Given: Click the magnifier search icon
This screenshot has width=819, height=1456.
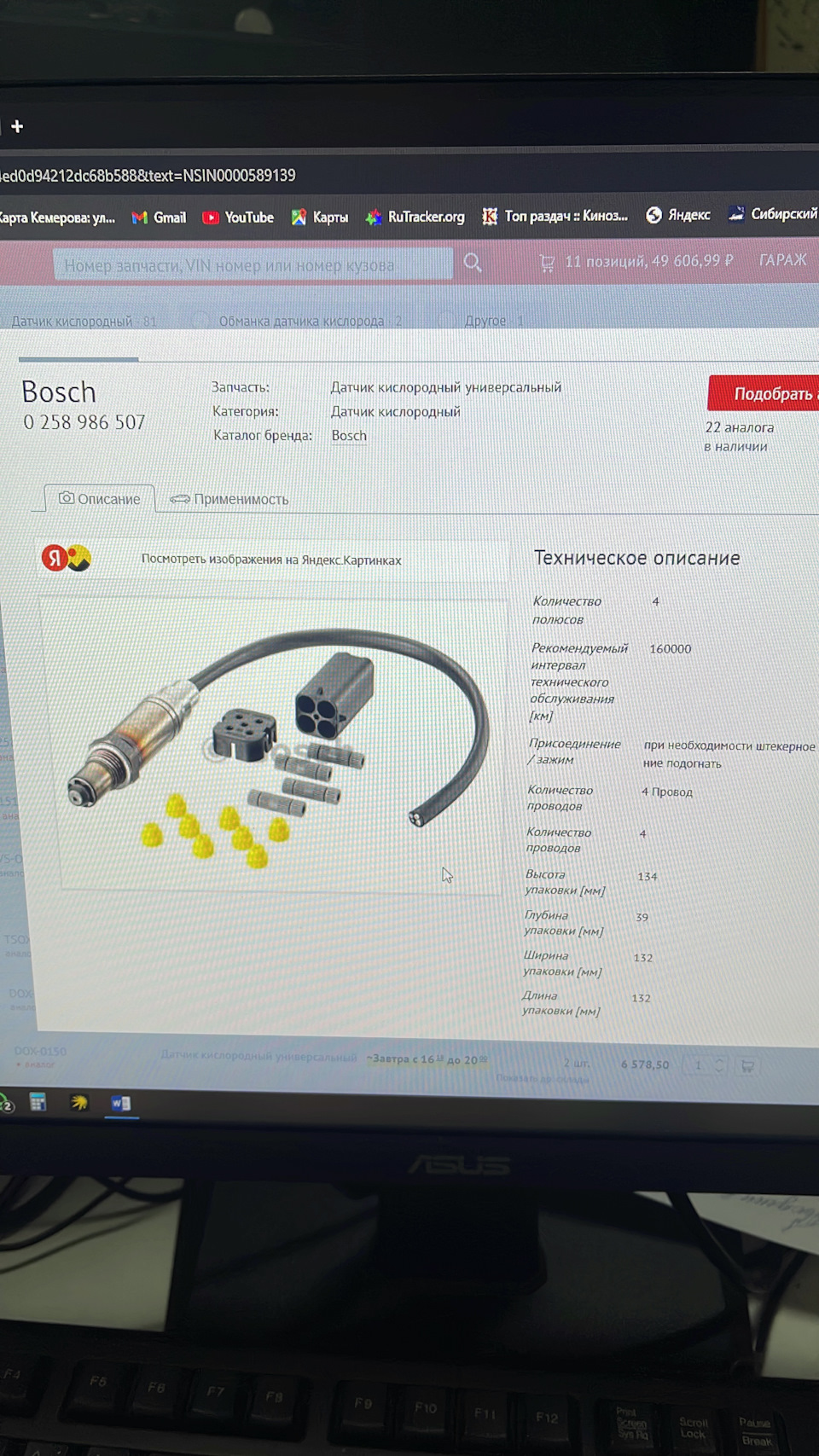Looking at the screenshot, I should (473, 263).
